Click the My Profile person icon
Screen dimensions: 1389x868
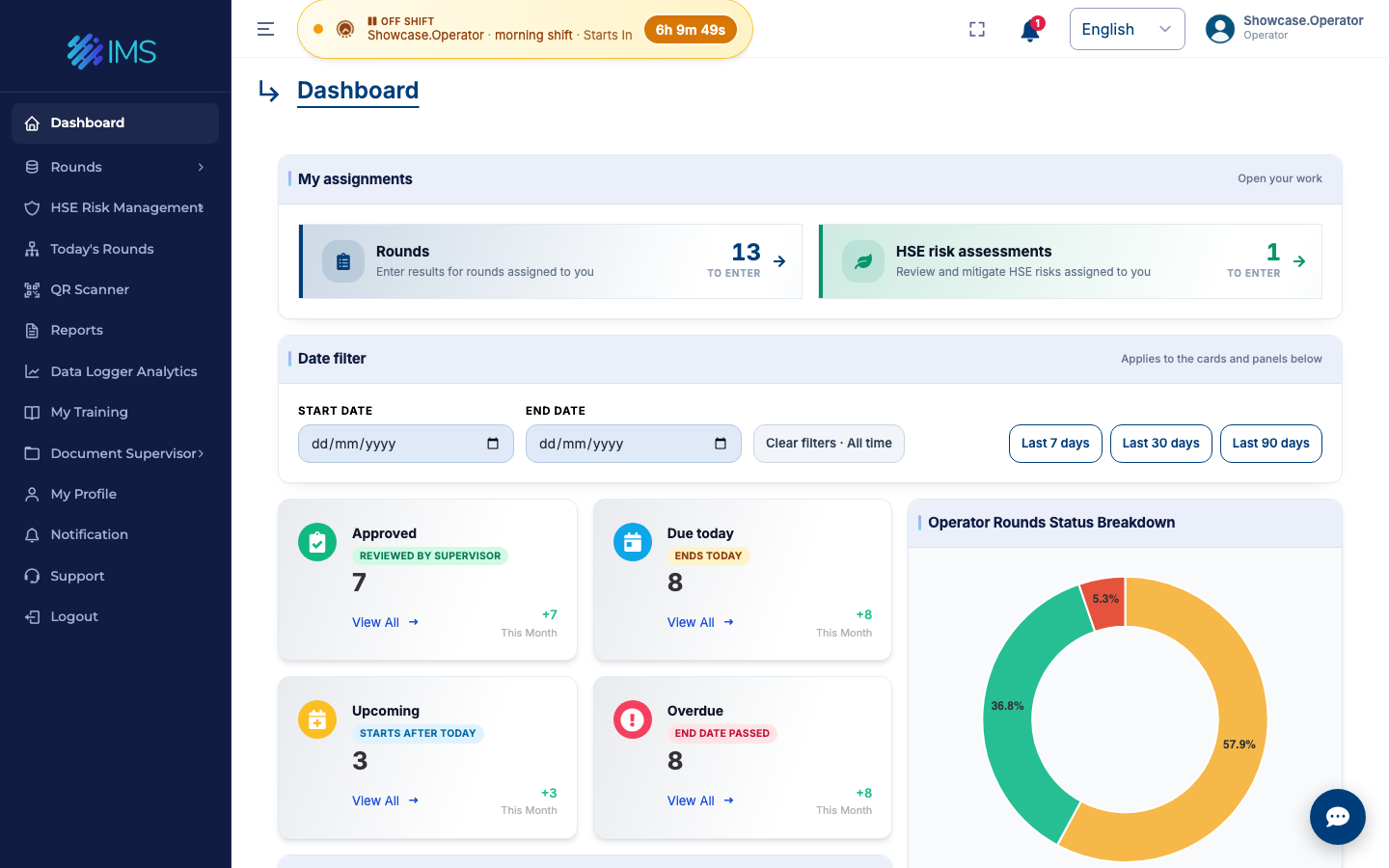32,494
